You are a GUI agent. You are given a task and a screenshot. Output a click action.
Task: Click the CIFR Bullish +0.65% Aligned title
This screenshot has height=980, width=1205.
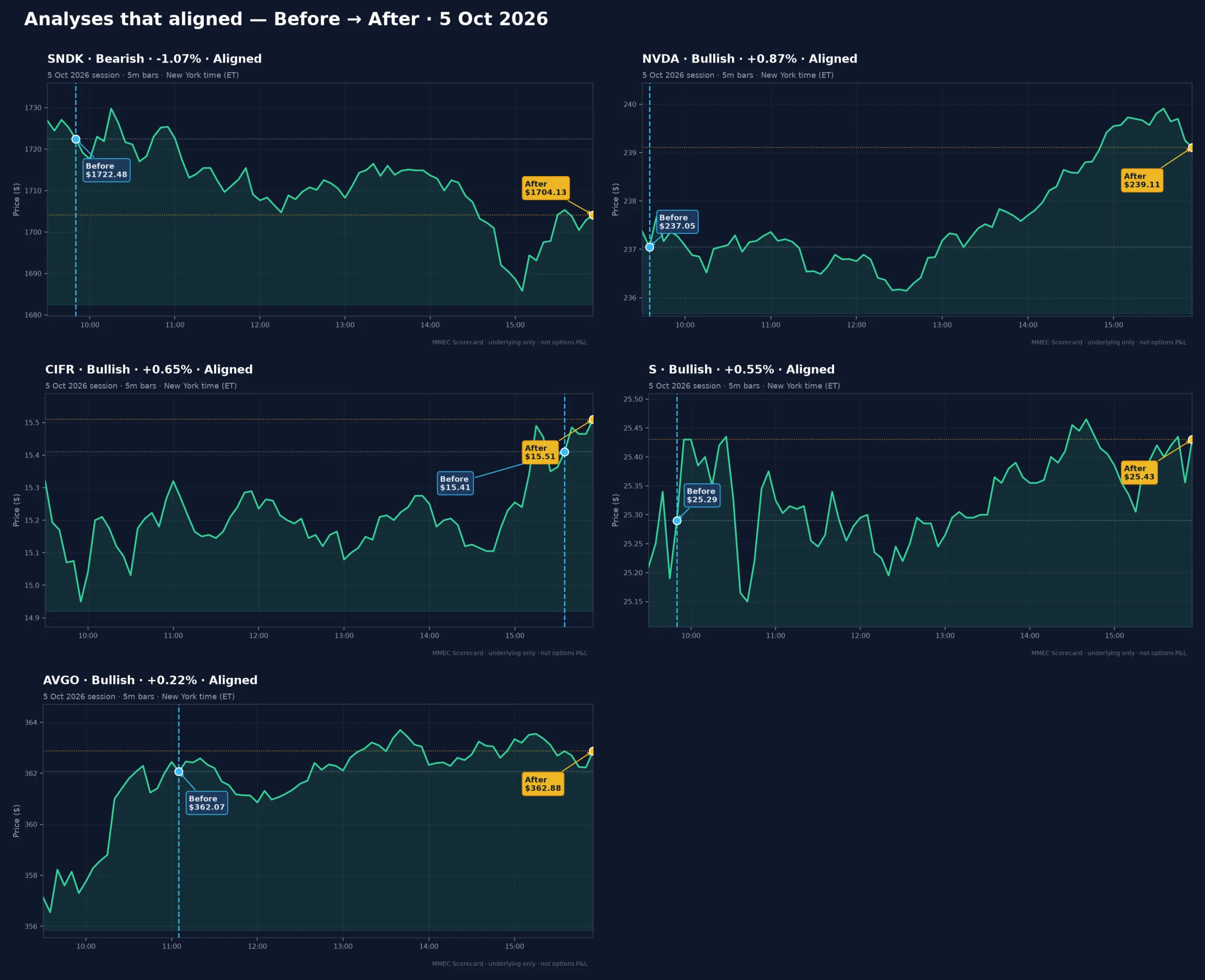[149, 369]
